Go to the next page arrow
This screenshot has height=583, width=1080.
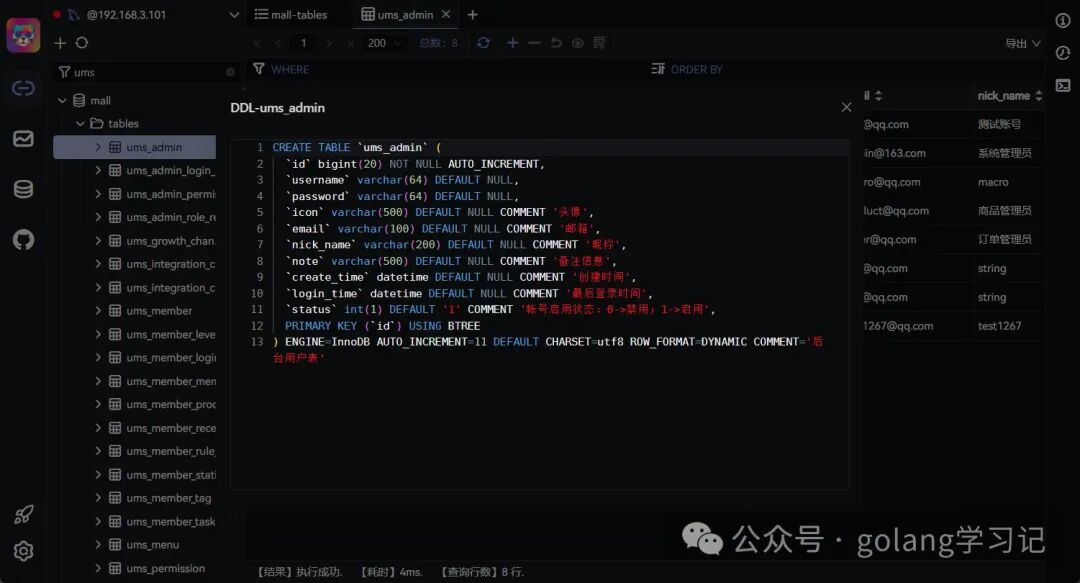[x=329, y=43]
